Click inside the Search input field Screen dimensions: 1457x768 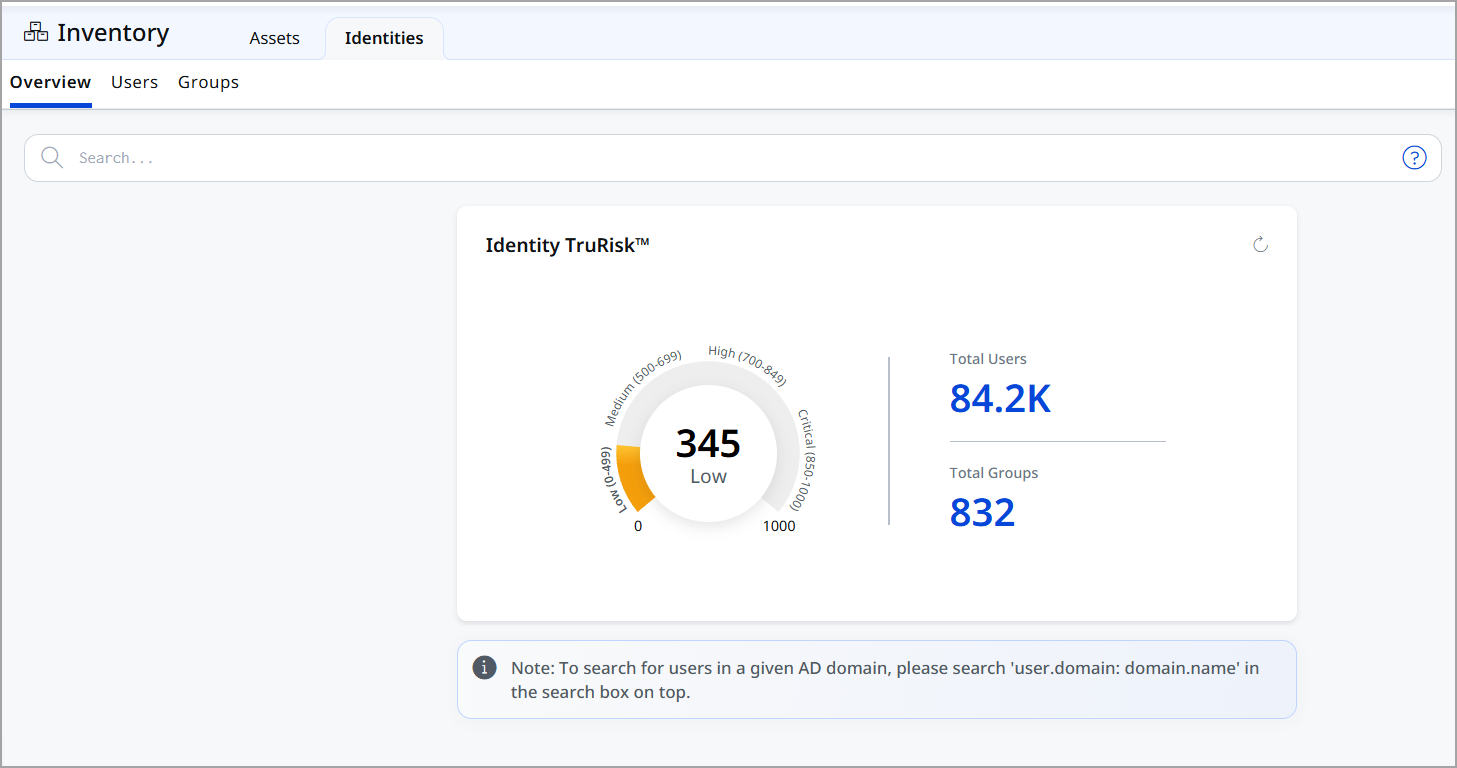[700, 158]
